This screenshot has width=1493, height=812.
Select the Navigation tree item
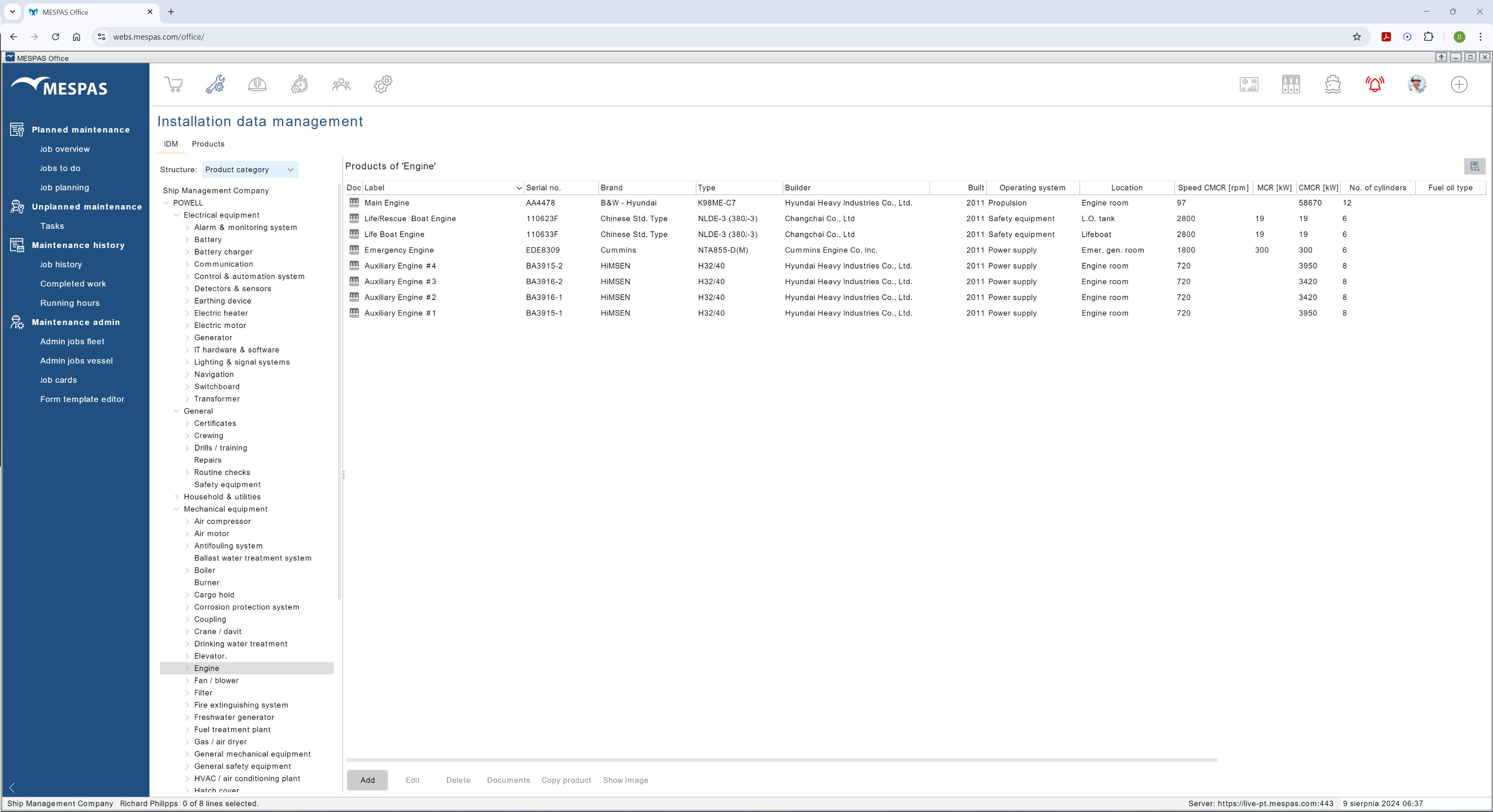(x=214, y=374)
